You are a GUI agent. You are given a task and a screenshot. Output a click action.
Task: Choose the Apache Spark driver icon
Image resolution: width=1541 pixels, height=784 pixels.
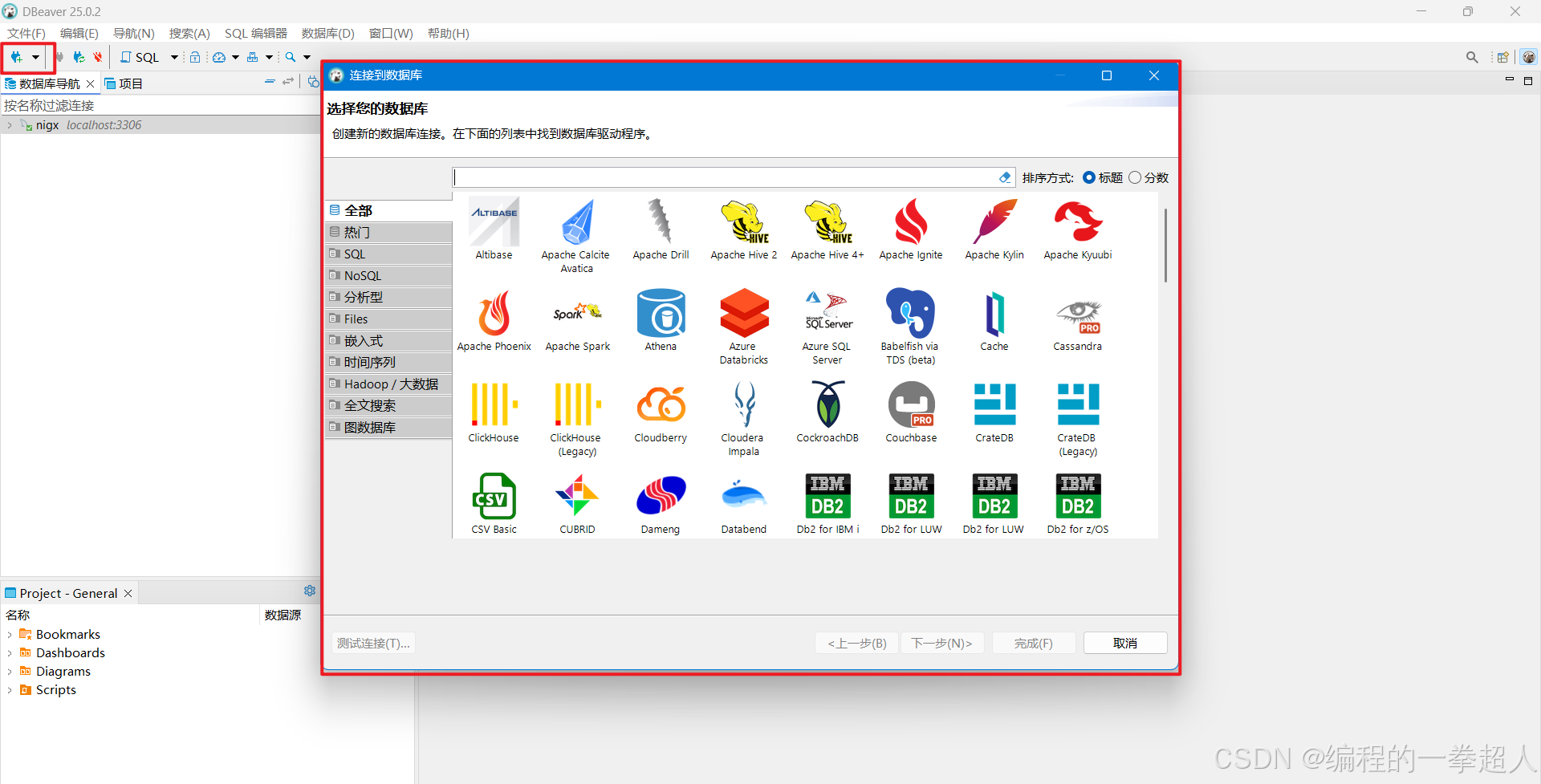pos(577,313)
